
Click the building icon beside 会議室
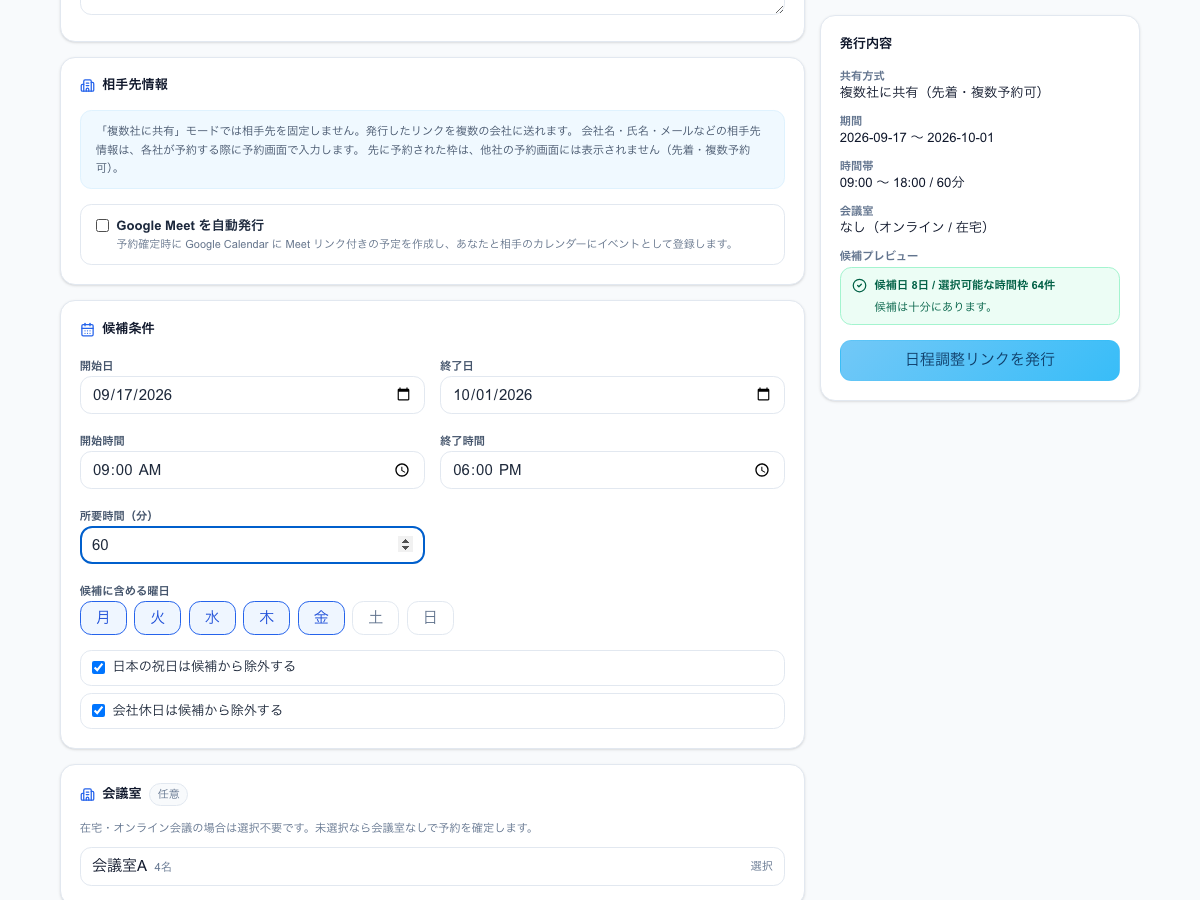87,794
